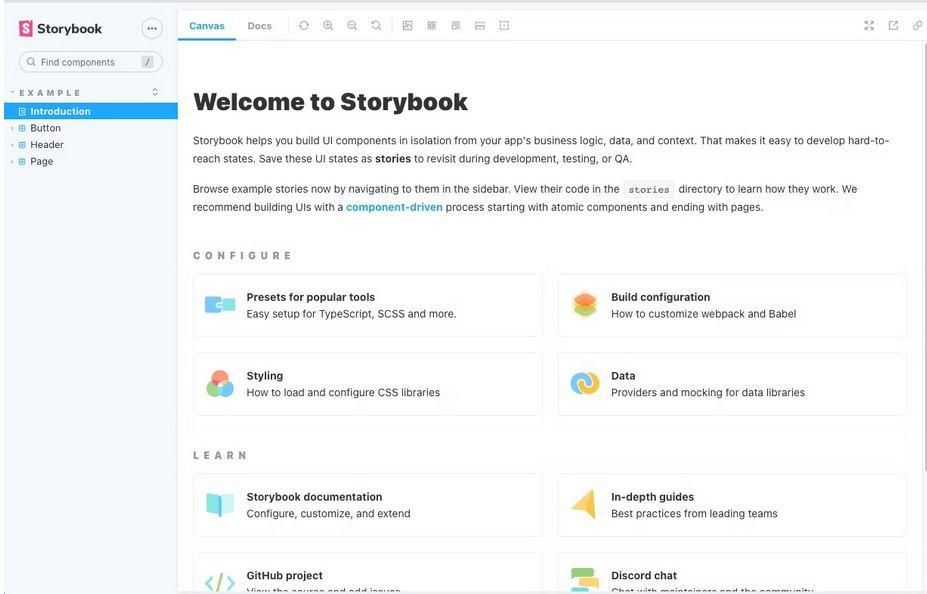927x594 pixels.
Task: Zoom out on the canvas preview
Action: click(x=350, y=24)
